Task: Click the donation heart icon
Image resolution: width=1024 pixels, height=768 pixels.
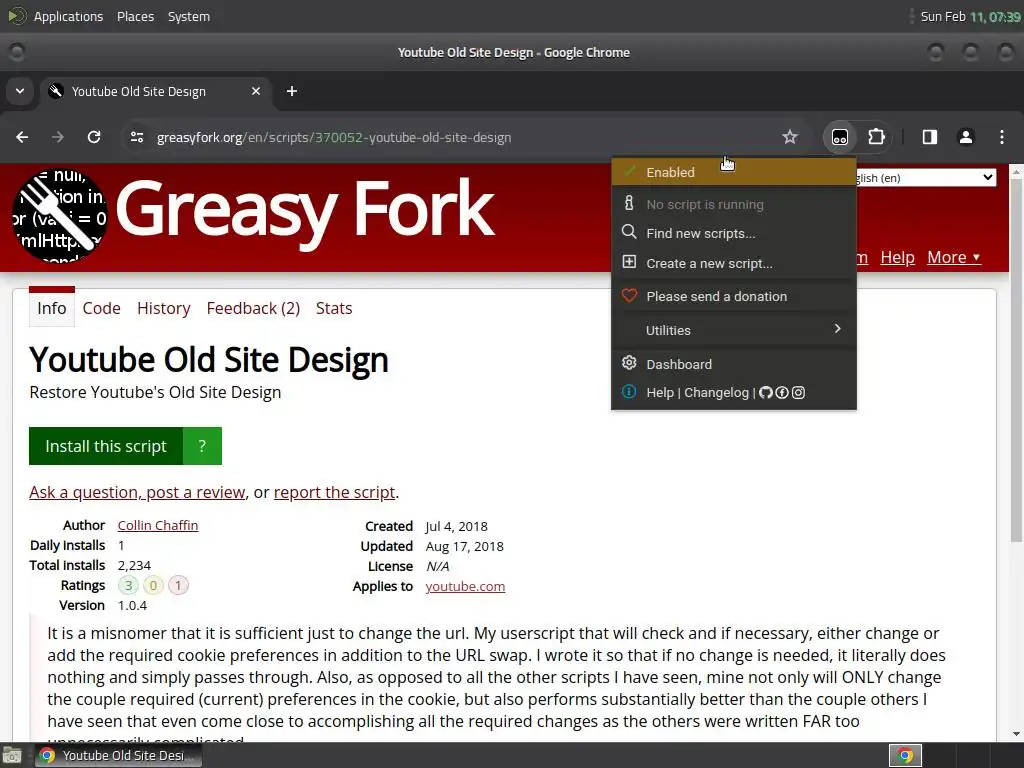Action: coord(629,295)
